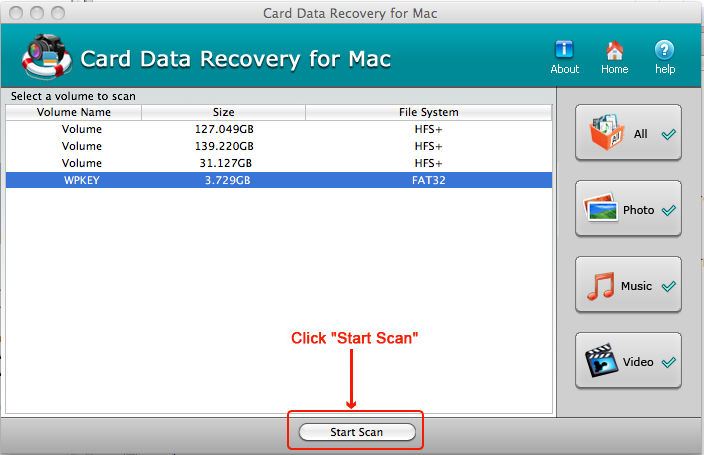Toggle the Music file type button
The height and width of the screenshot is (455, 704).
628,284
